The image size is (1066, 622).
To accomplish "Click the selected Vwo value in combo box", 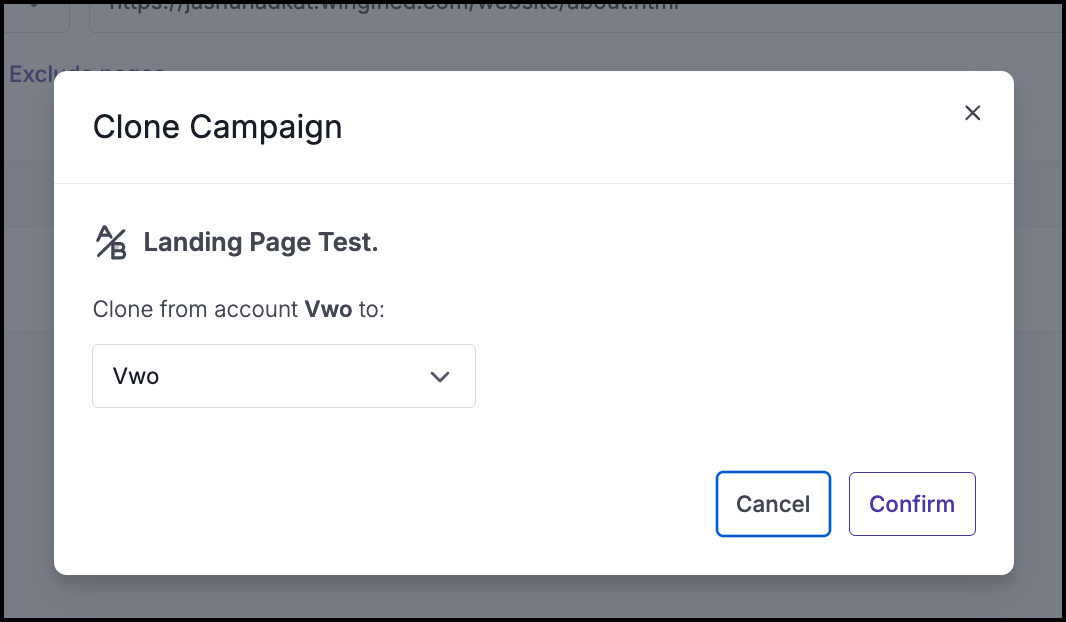I will pyautogui.click(x=136, y=376).
